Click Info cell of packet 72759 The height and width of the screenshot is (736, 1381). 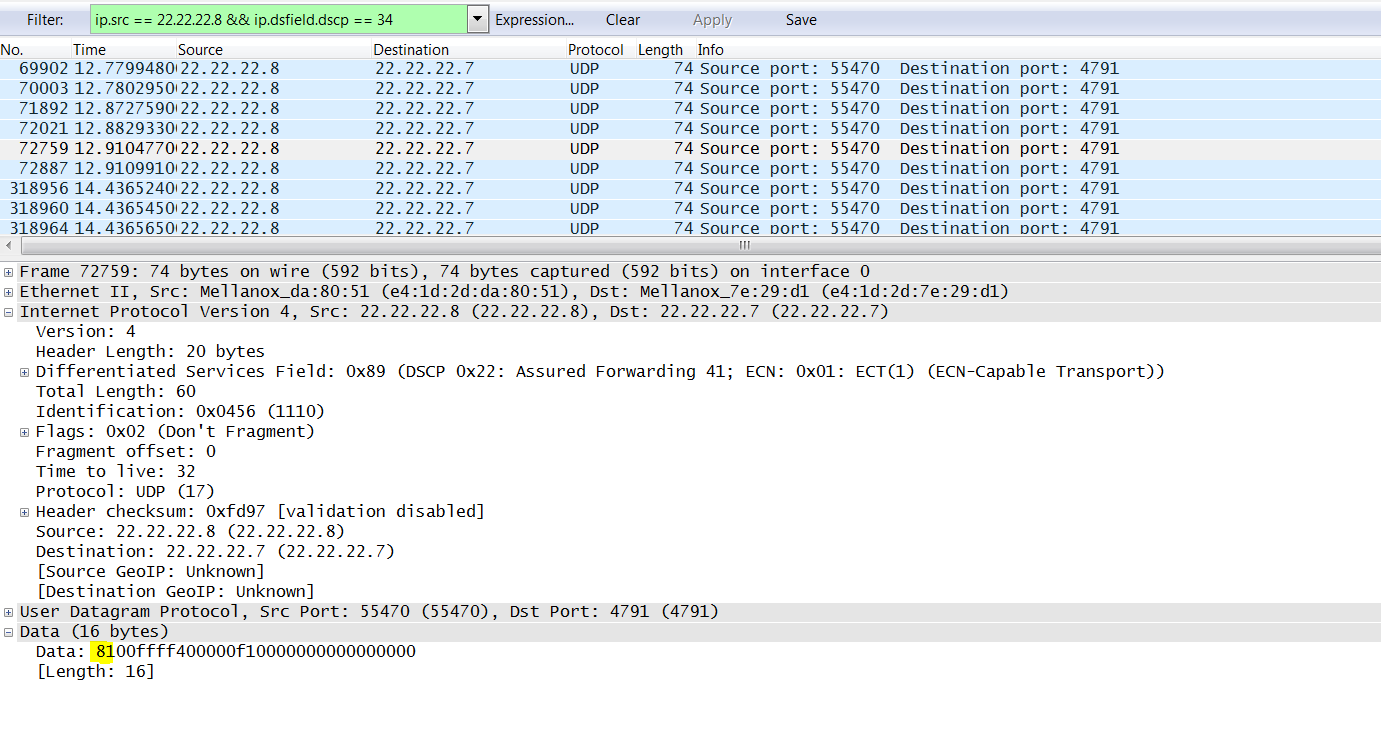click(909, 149)
